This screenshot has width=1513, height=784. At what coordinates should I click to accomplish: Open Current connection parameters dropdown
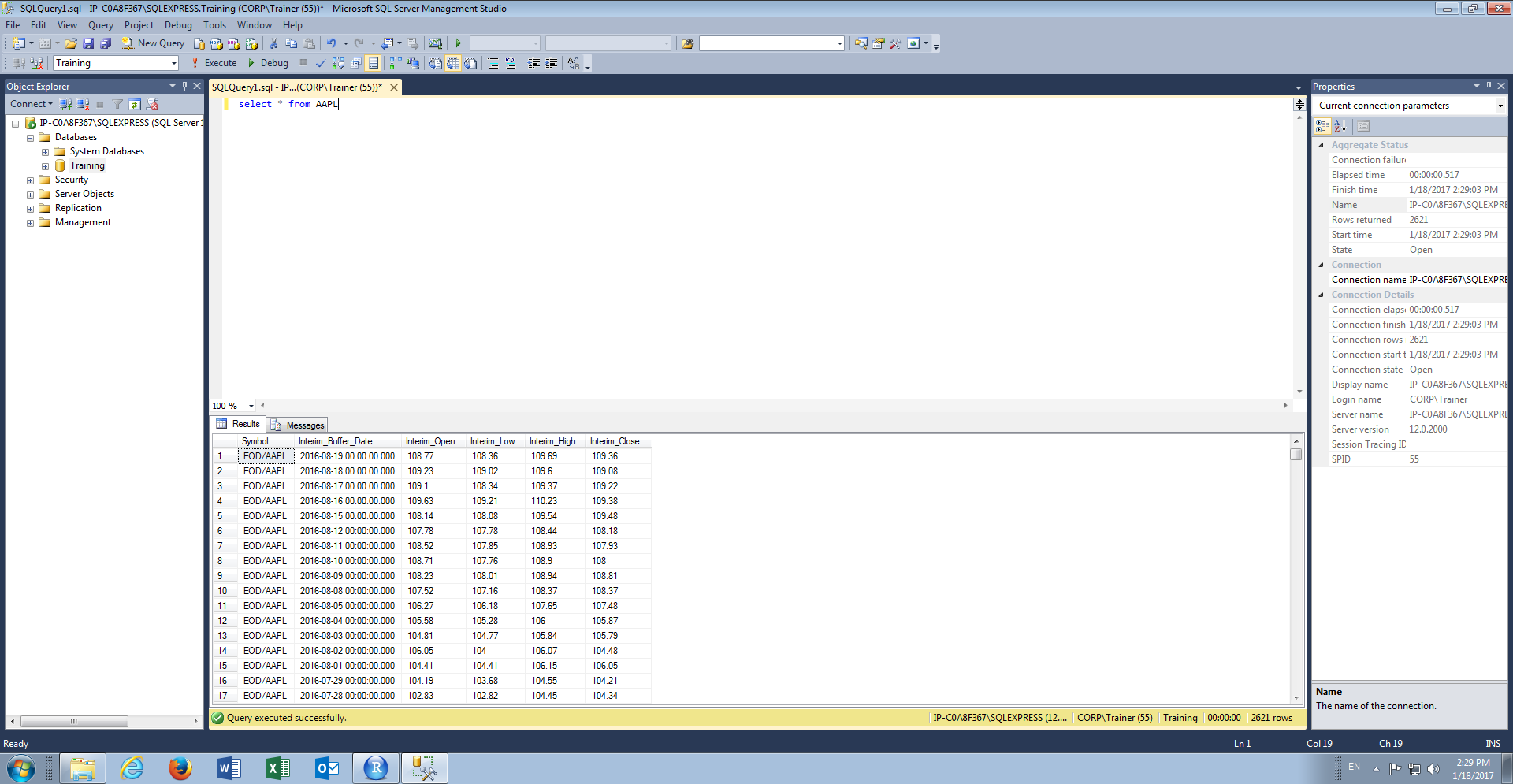tap(1500, 106)
